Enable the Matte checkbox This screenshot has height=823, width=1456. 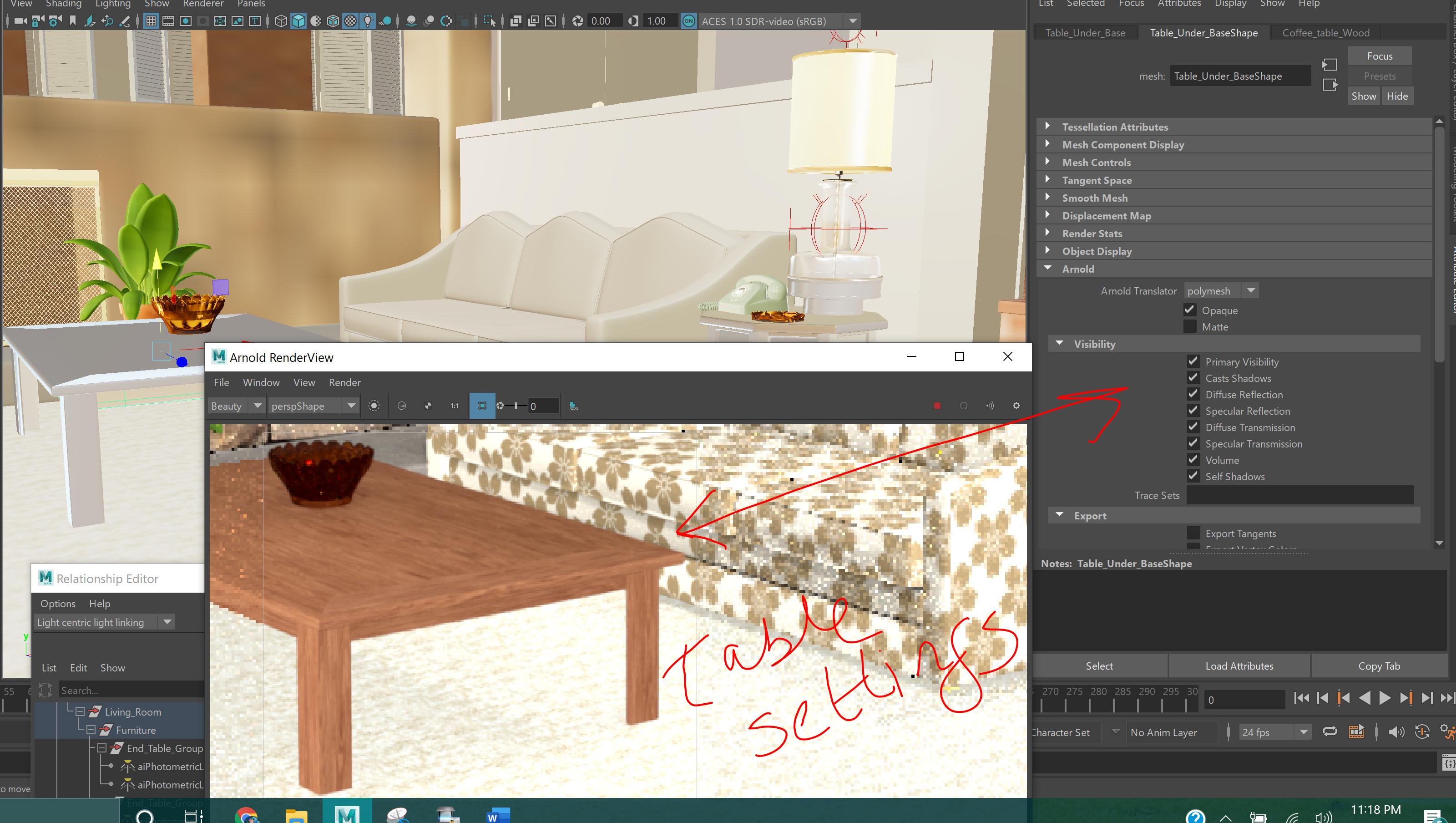[1190, 326]
